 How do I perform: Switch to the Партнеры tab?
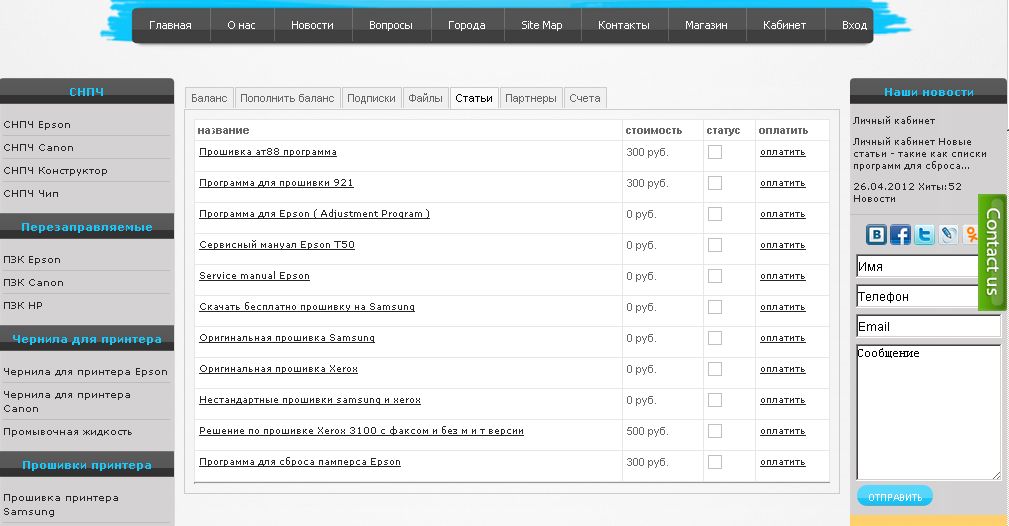531,98
